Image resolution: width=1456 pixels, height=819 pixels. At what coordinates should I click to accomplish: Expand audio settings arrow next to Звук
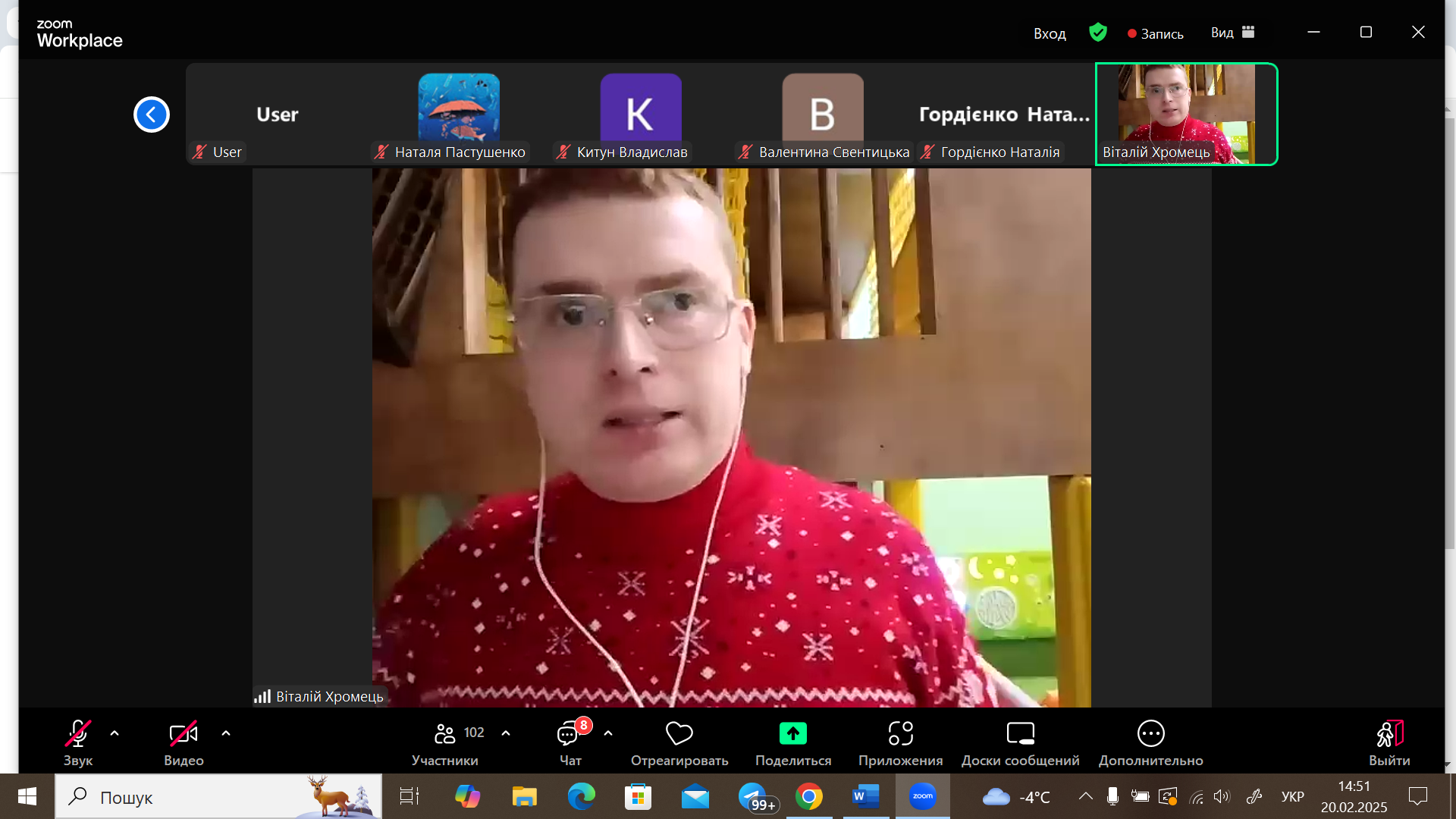tap(115, 733)
